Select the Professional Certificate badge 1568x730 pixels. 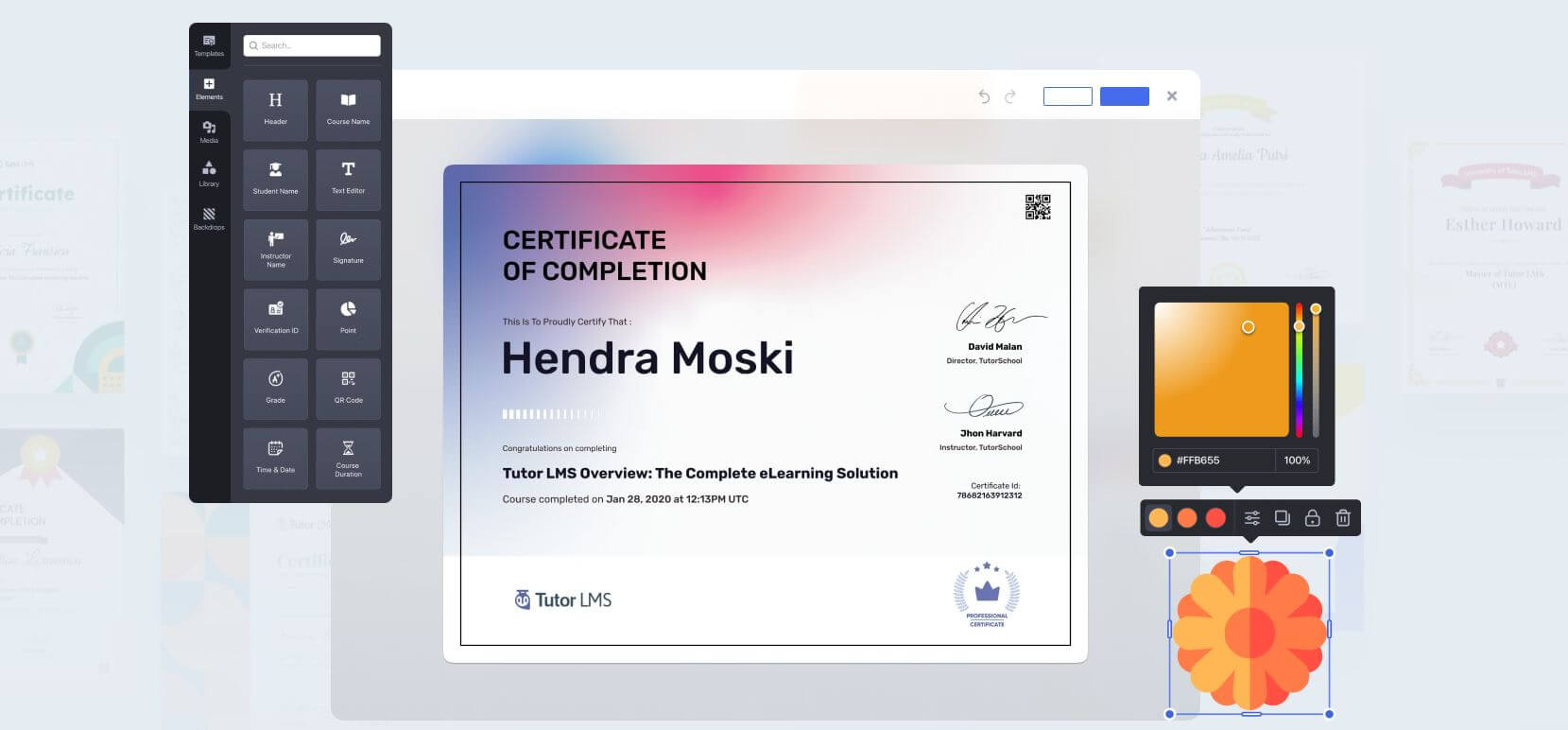987,594
